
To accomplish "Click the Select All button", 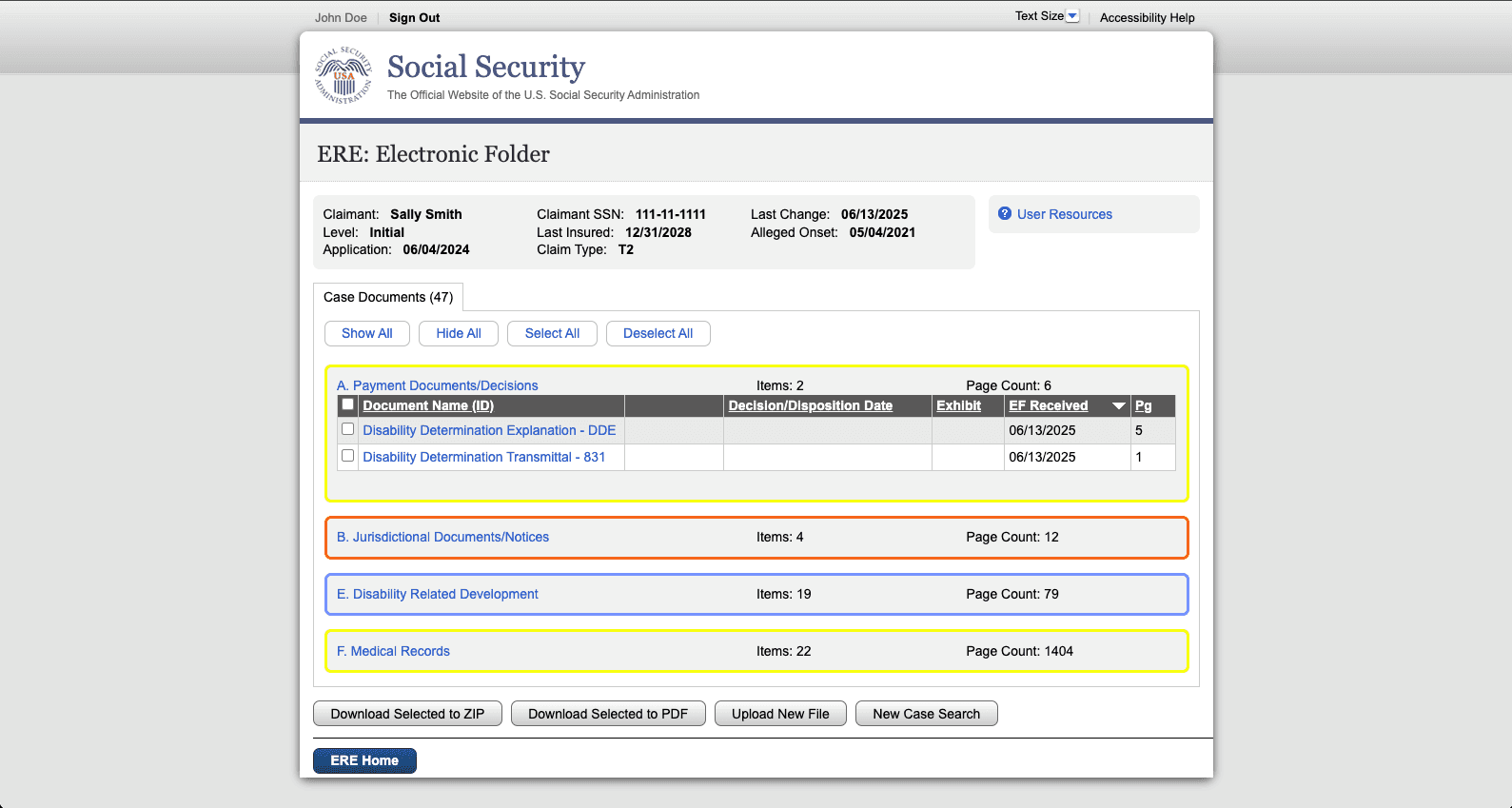I will pyautogui.click(x=552, y=333).
